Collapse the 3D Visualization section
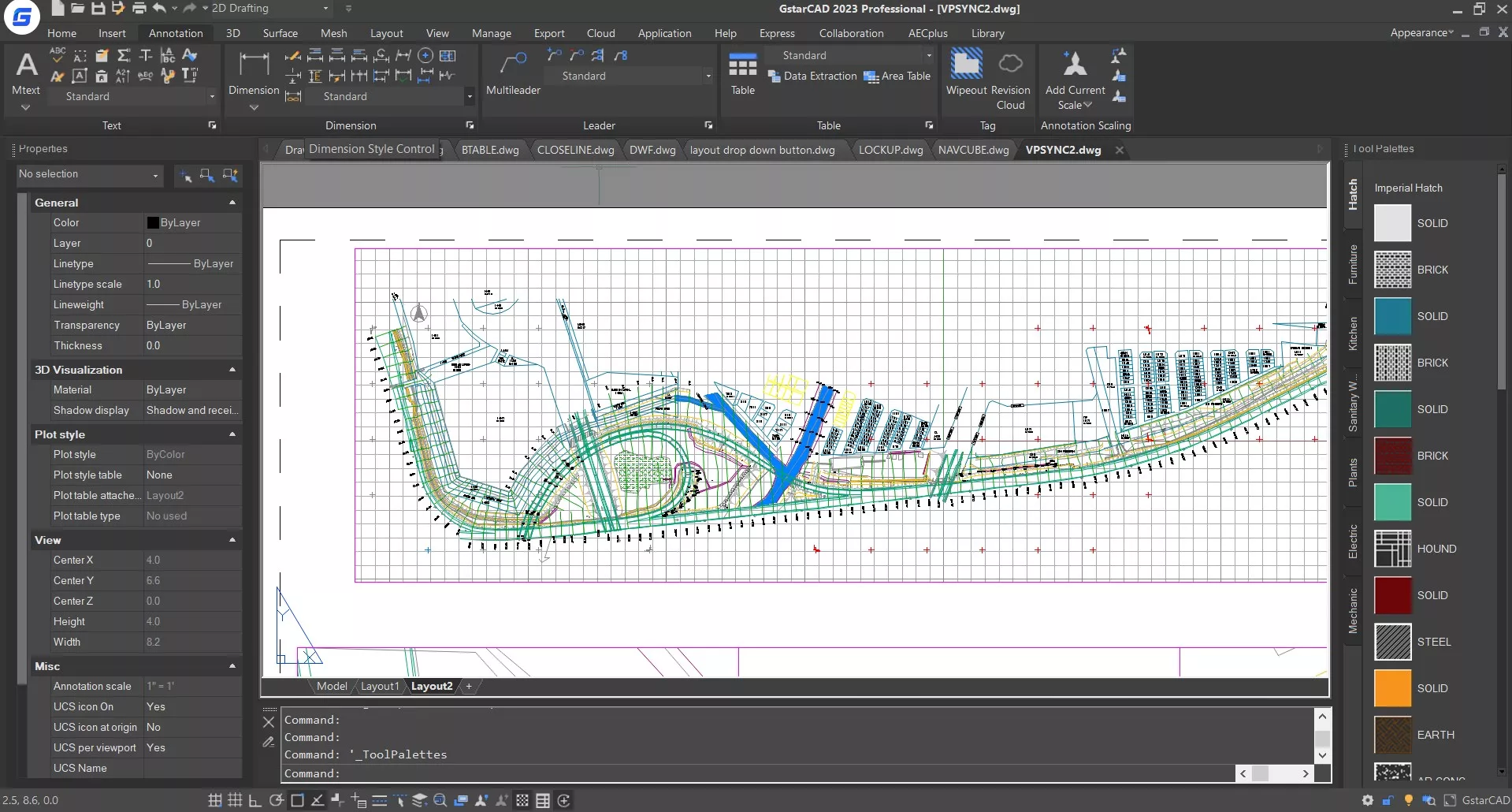 point(232,370)
